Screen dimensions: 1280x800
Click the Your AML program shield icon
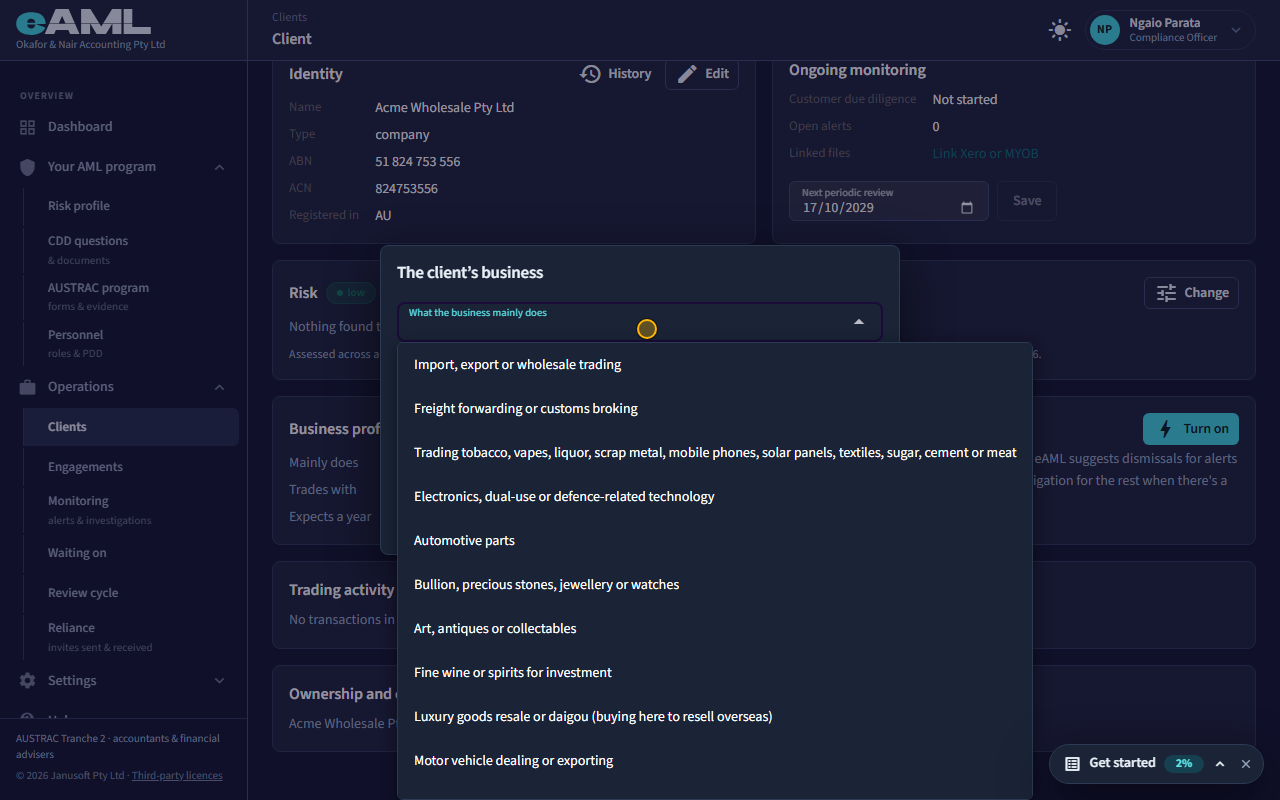pos(28,167)
